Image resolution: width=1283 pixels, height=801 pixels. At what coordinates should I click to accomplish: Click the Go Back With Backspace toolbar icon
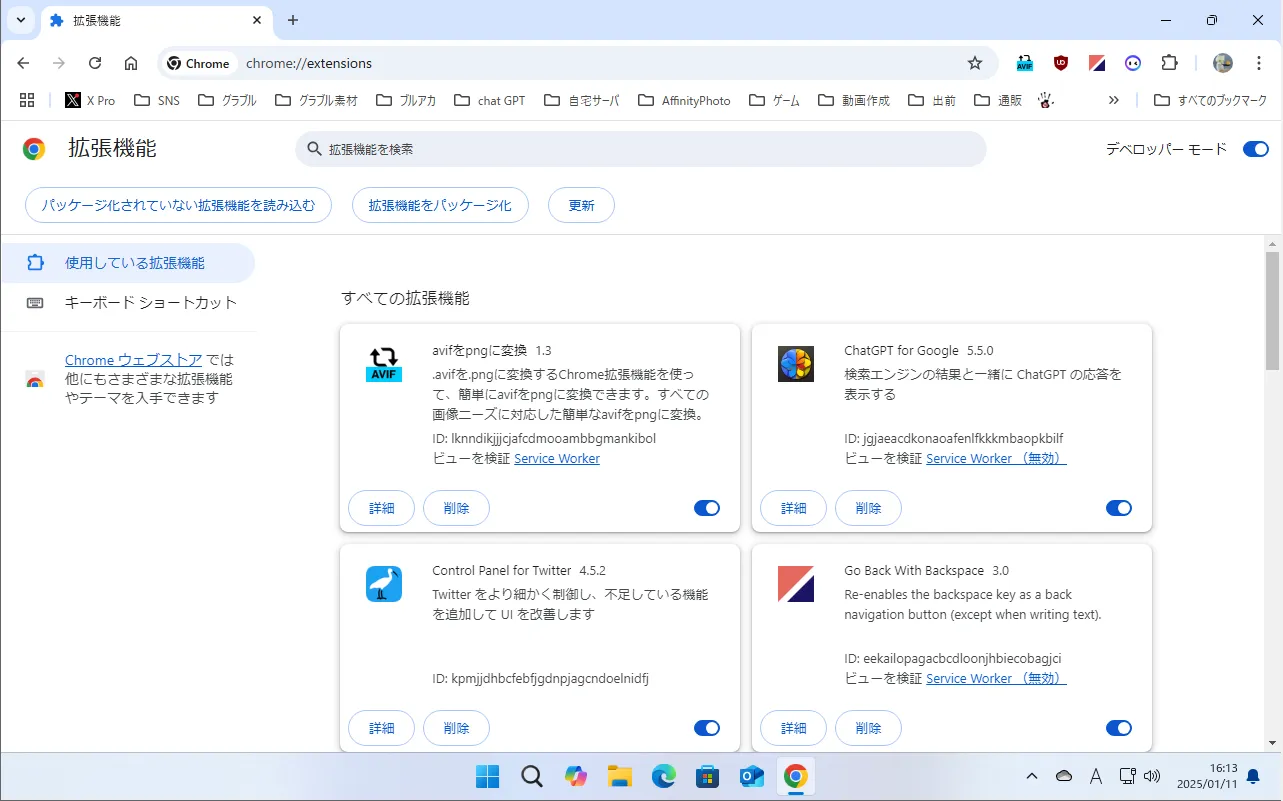point(1097,63)
